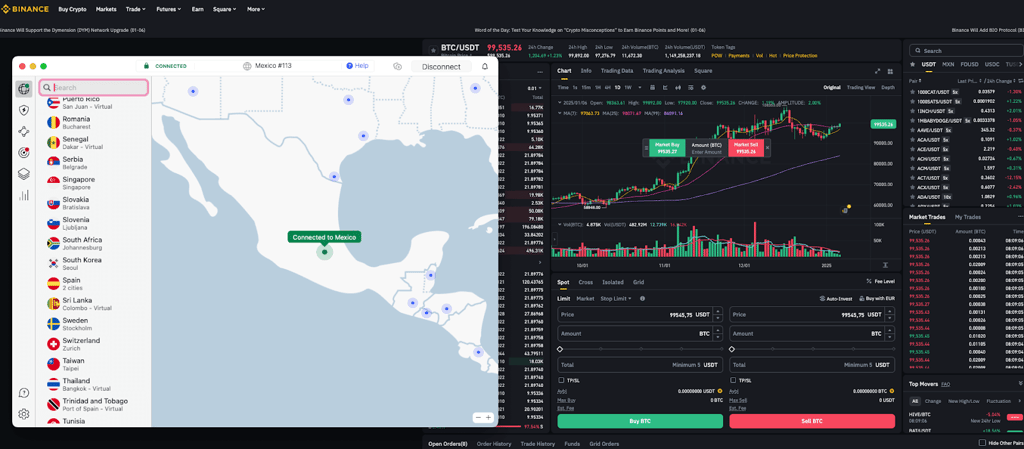Enable TP/SL checkbox on sell side
The image size is (1024, 449).
[733, 380]
